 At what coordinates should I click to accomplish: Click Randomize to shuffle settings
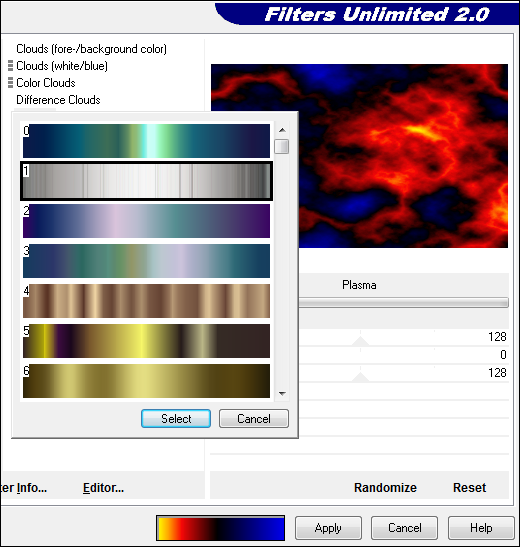click(x=385, y=487)
